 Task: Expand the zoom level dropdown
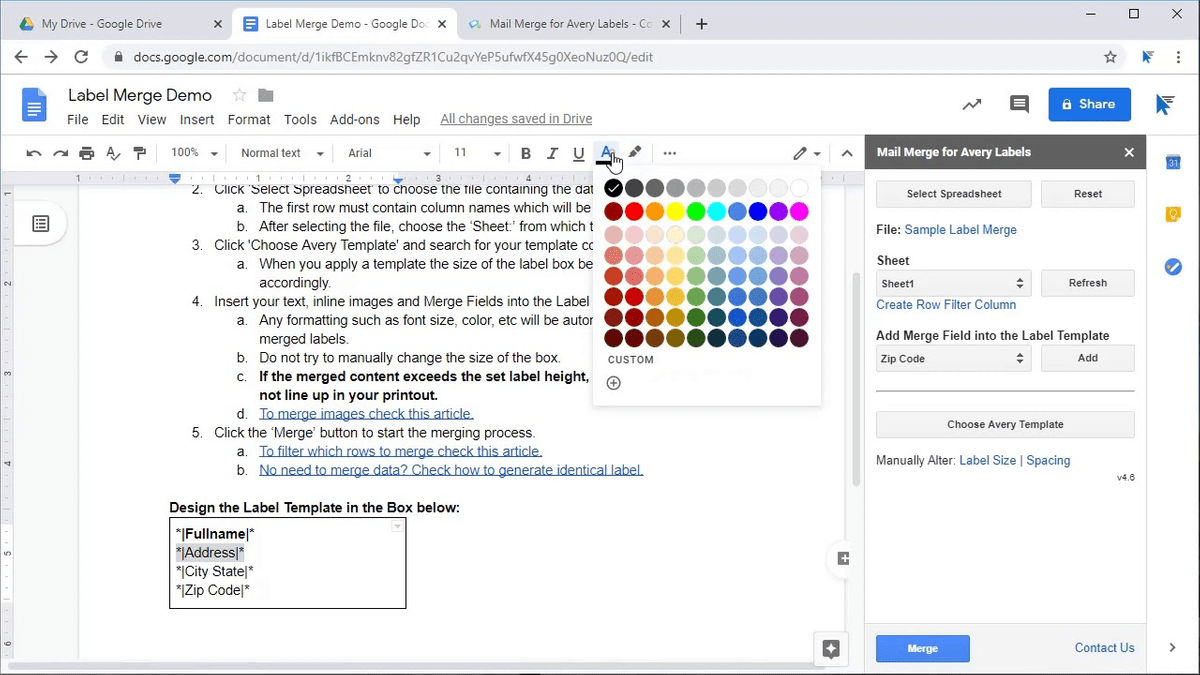click(x=193, y=152)
